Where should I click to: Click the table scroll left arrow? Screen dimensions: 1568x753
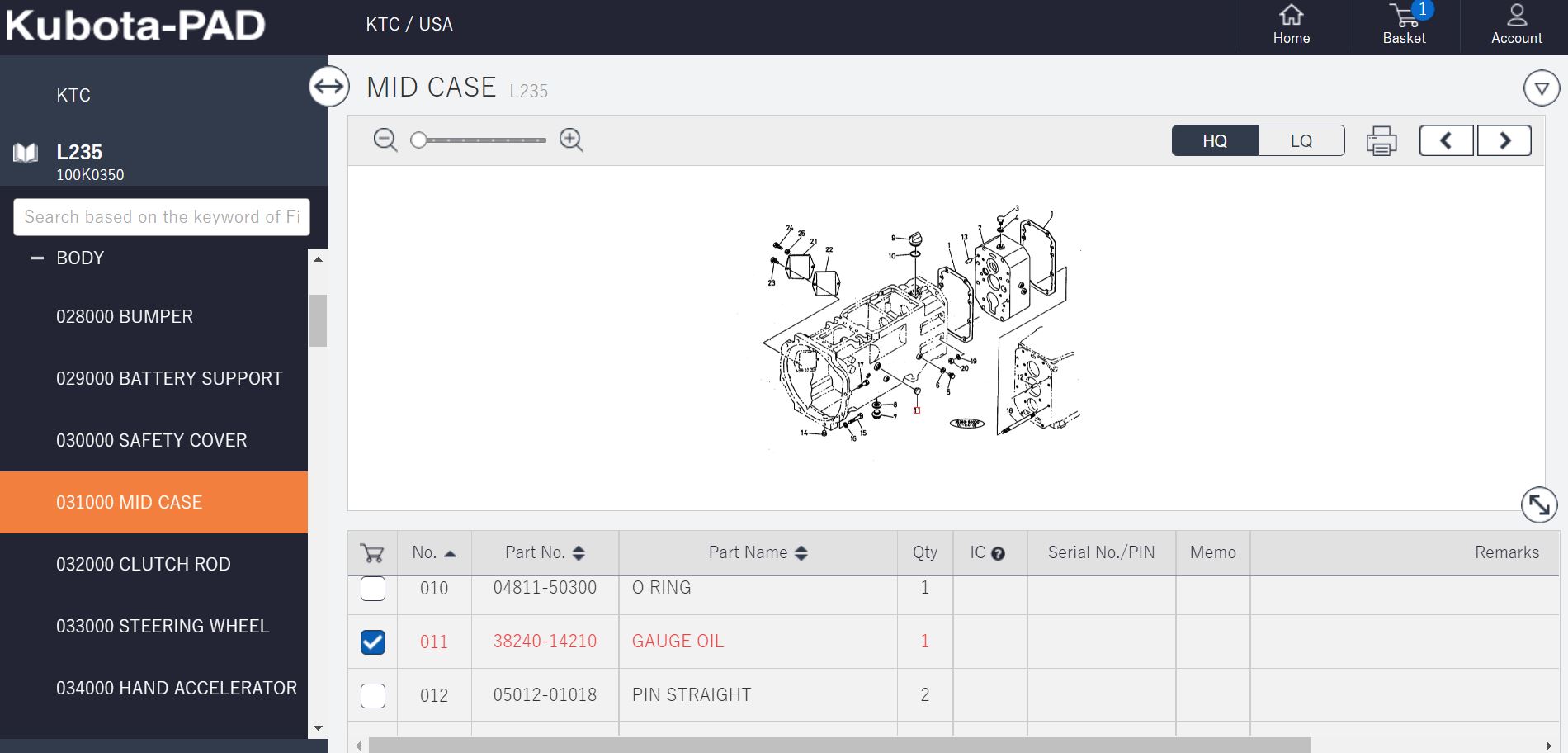(x=358, y=746)
